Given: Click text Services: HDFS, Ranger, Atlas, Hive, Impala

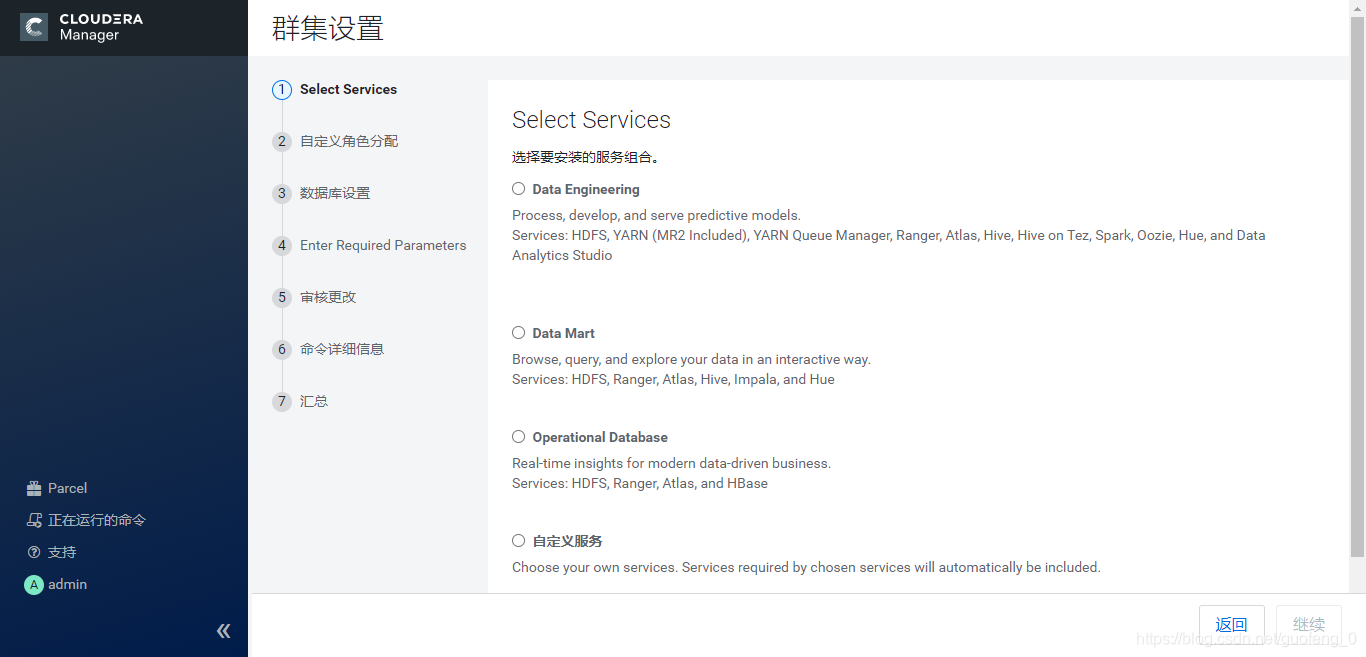Looking at the screenshot, I should tap(673, 379).
